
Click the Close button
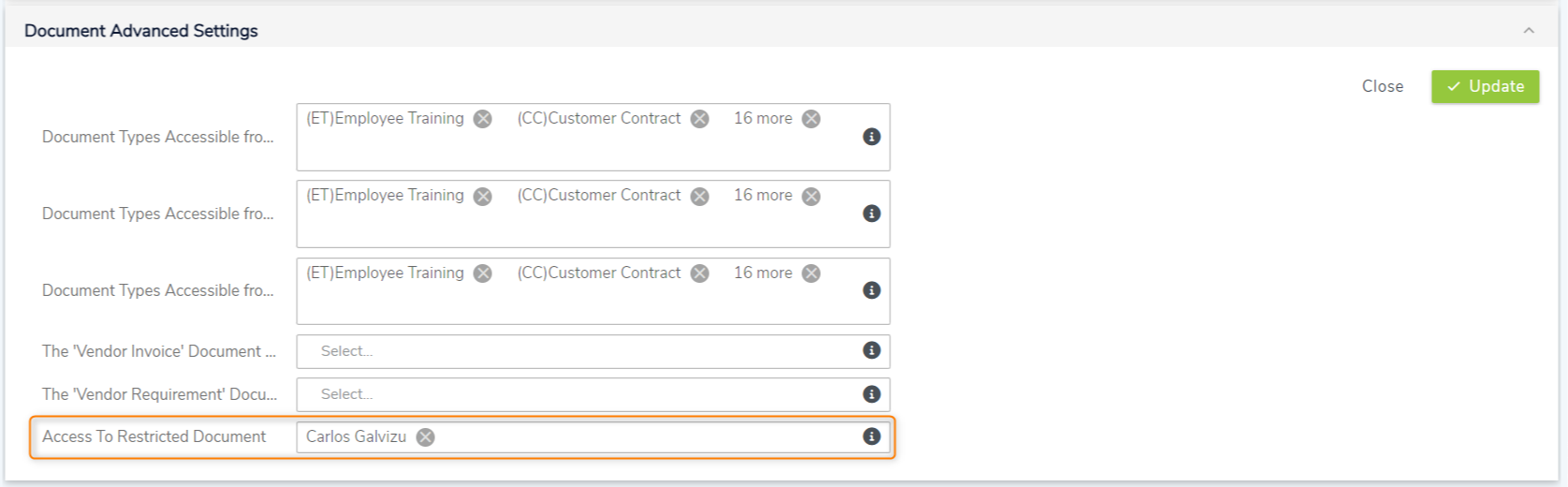point(1383,86)
